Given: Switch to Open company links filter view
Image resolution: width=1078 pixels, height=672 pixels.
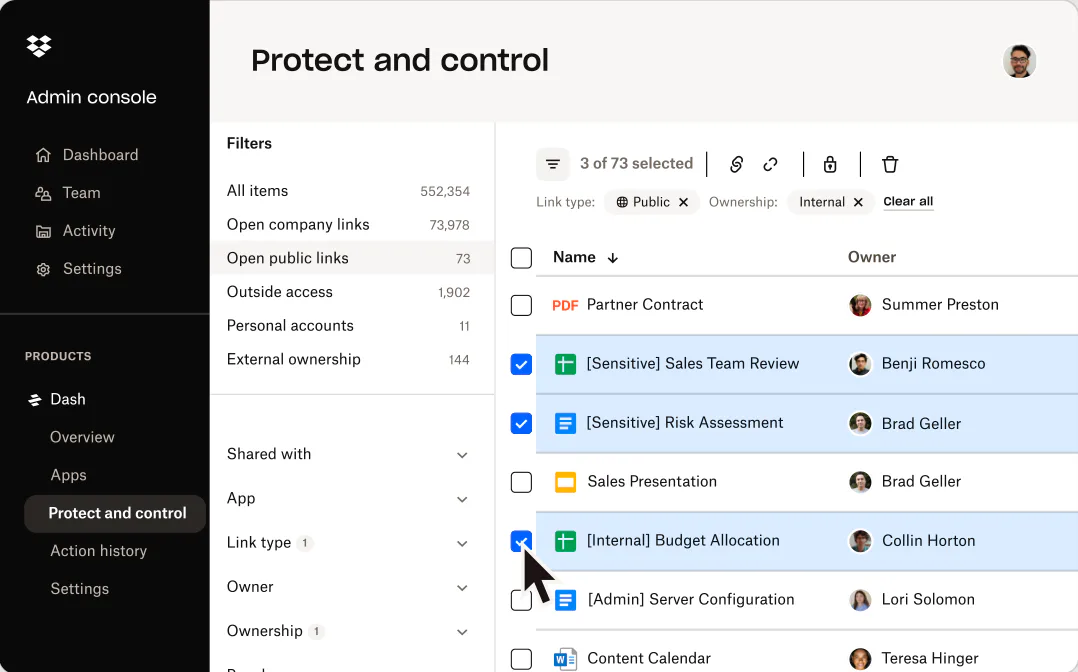Looking at the screenshot, I should pos(297,224).
